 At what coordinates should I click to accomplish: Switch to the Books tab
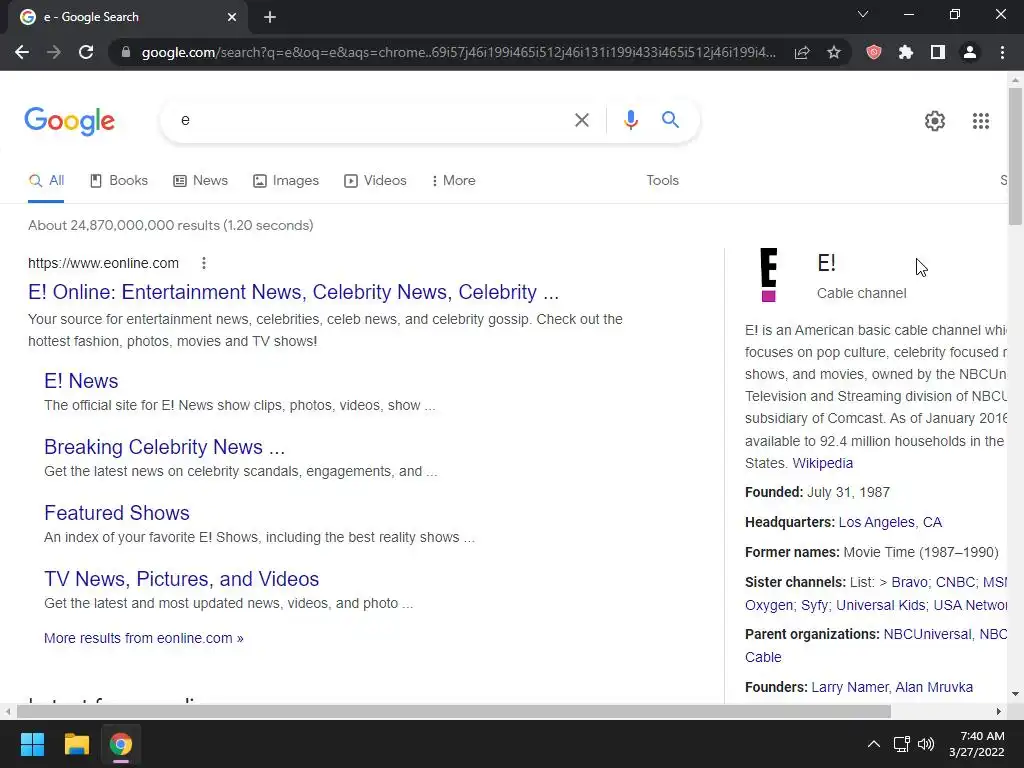119,180
